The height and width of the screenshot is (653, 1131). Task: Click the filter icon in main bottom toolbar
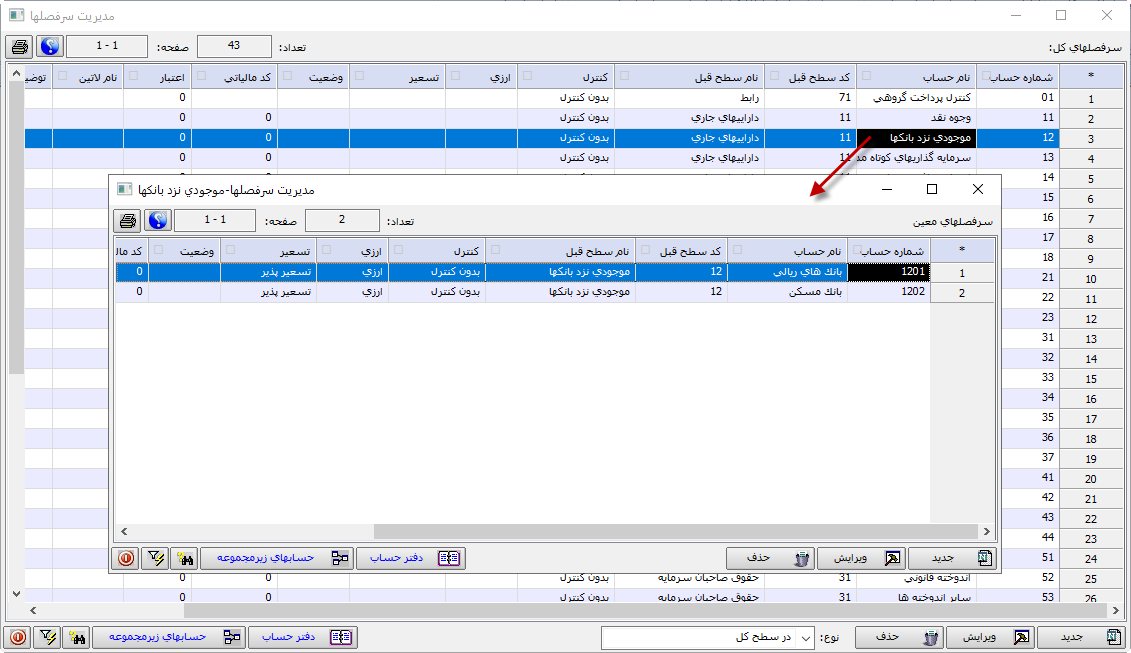coord(46,637)
